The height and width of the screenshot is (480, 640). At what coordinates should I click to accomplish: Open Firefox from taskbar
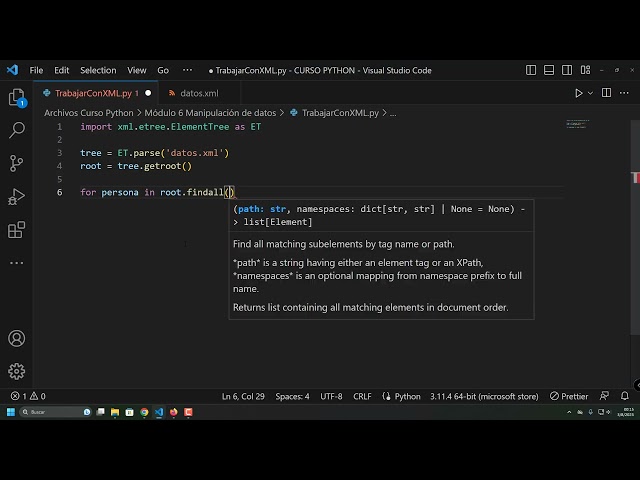pos(173,412)
